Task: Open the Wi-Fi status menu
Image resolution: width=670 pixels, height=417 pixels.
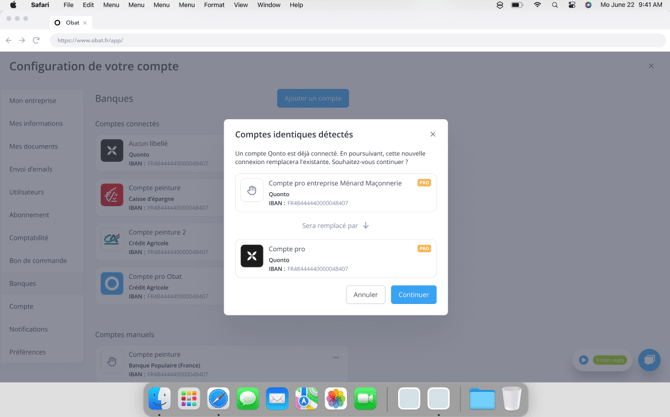Action: tap(537, 5)
